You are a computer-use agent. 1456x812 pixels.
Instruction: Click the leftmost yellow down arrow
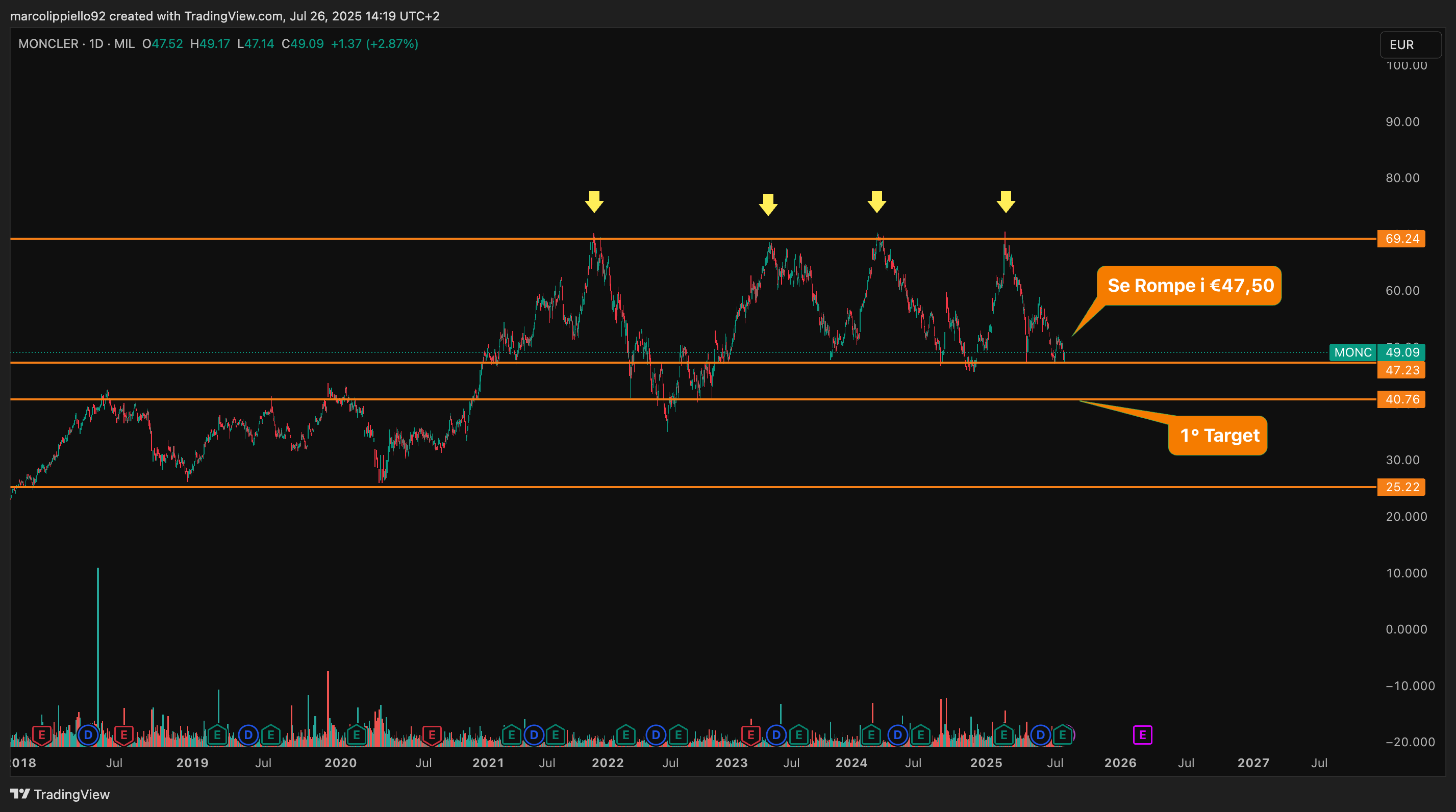pos(594,201)
